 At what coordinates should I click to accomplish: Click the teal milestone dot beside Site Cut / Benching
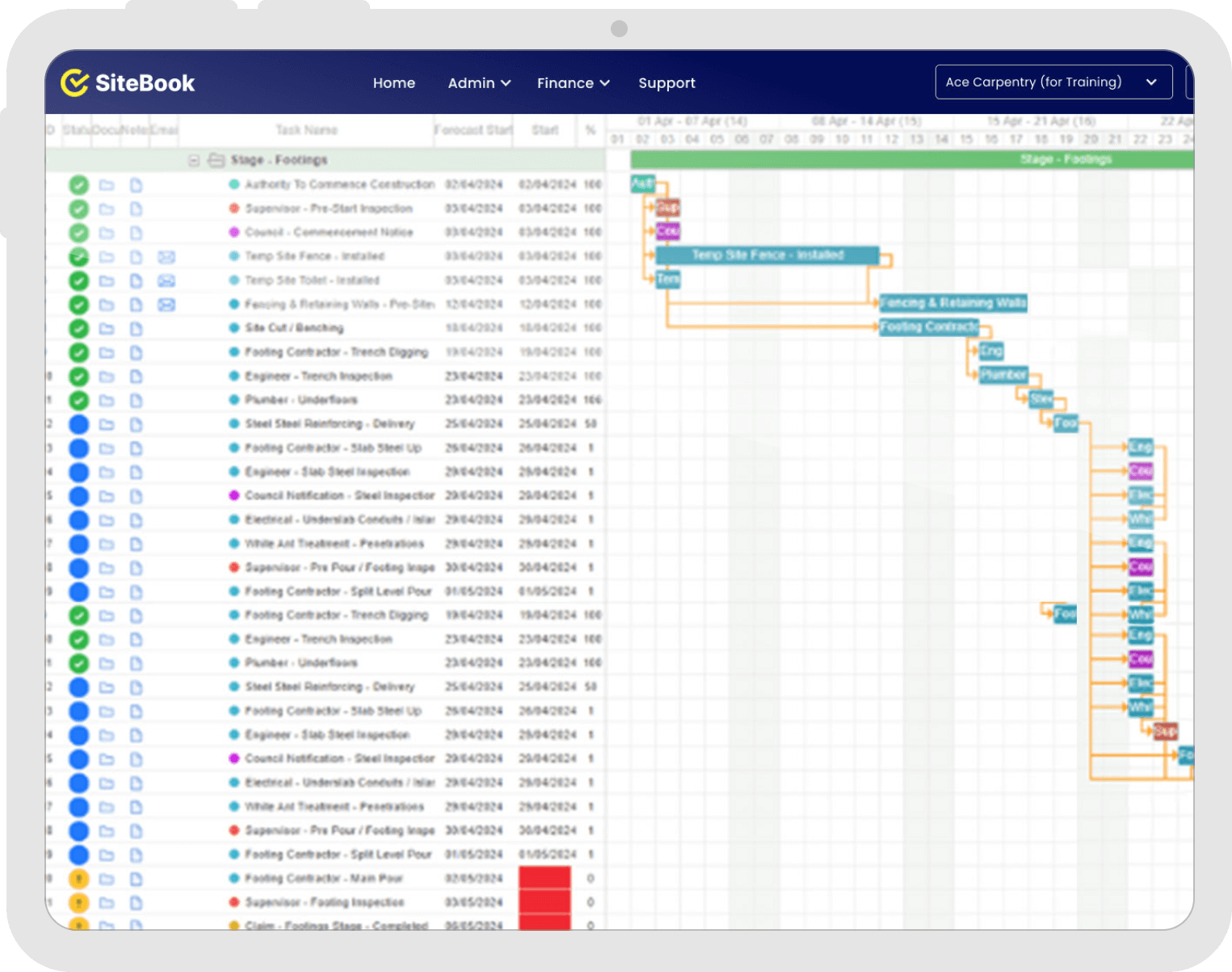click(233, 328)
